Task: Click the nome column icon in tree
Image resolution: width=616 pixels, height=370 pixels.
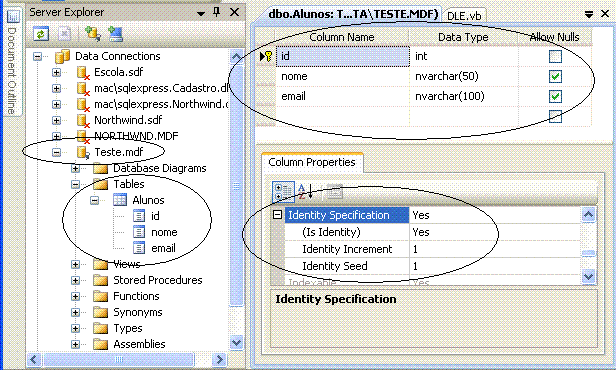Action: (139, 232)
